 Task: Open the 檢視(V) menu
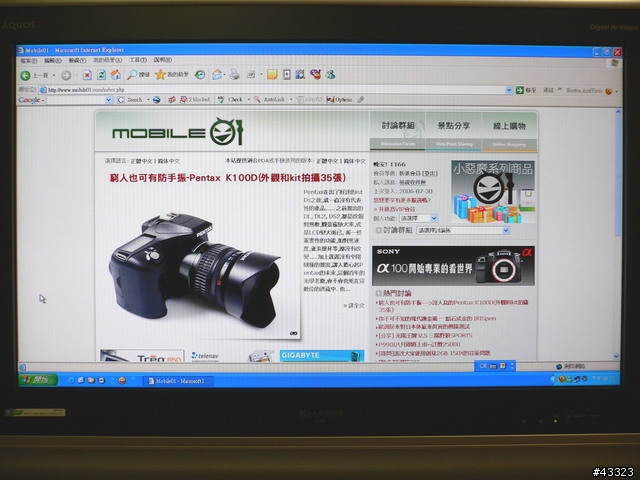coord(77,60)
